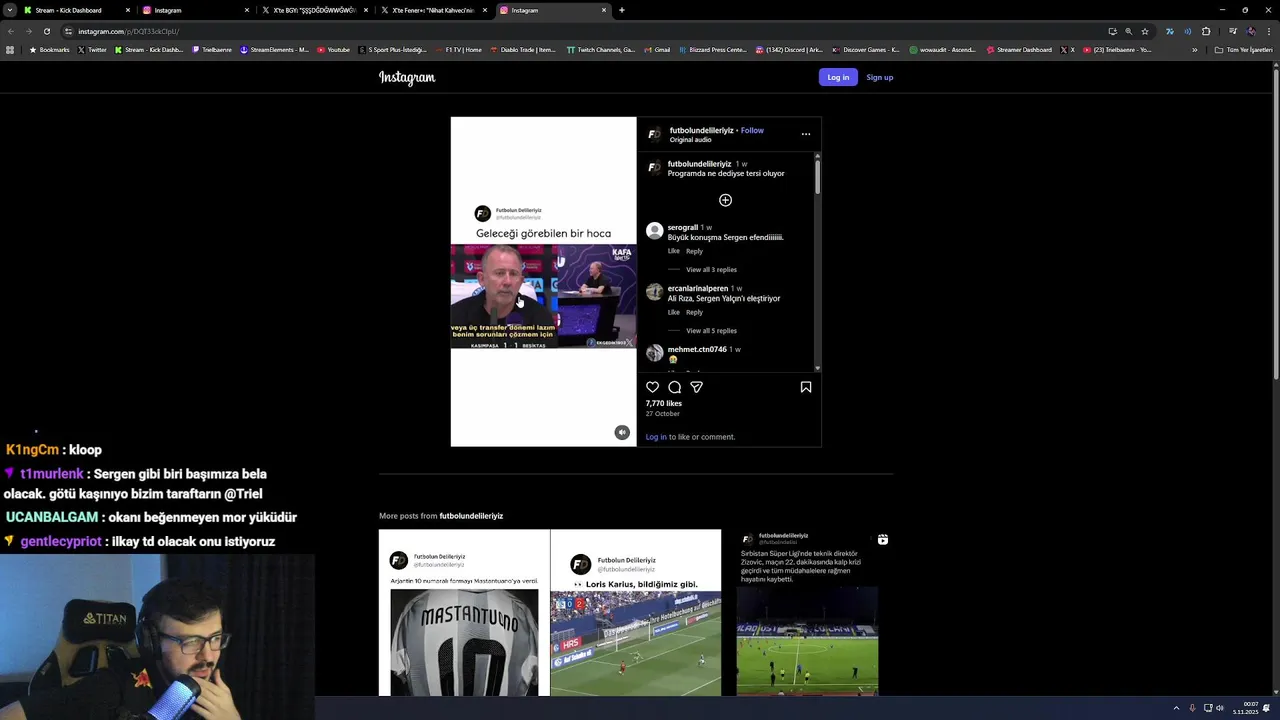Save the post with bookmark icon
Viewport: 1280px width, 720px height.
pos(806,387)
